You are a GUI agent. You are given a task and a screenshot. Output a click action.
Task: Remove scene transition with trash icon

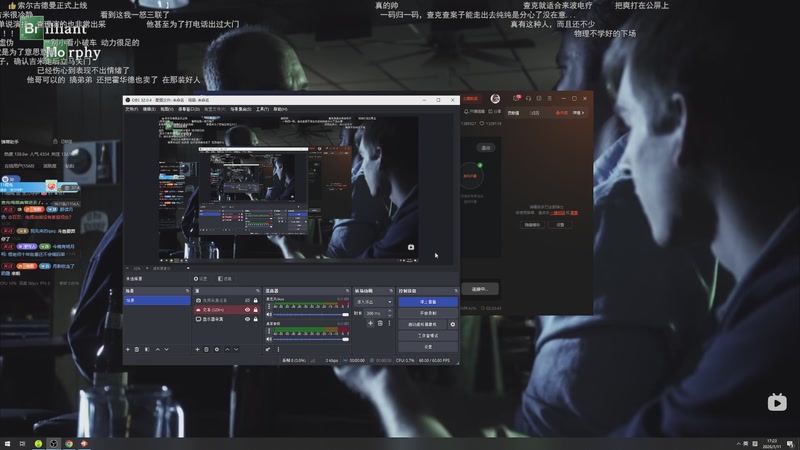pos(380,323)
